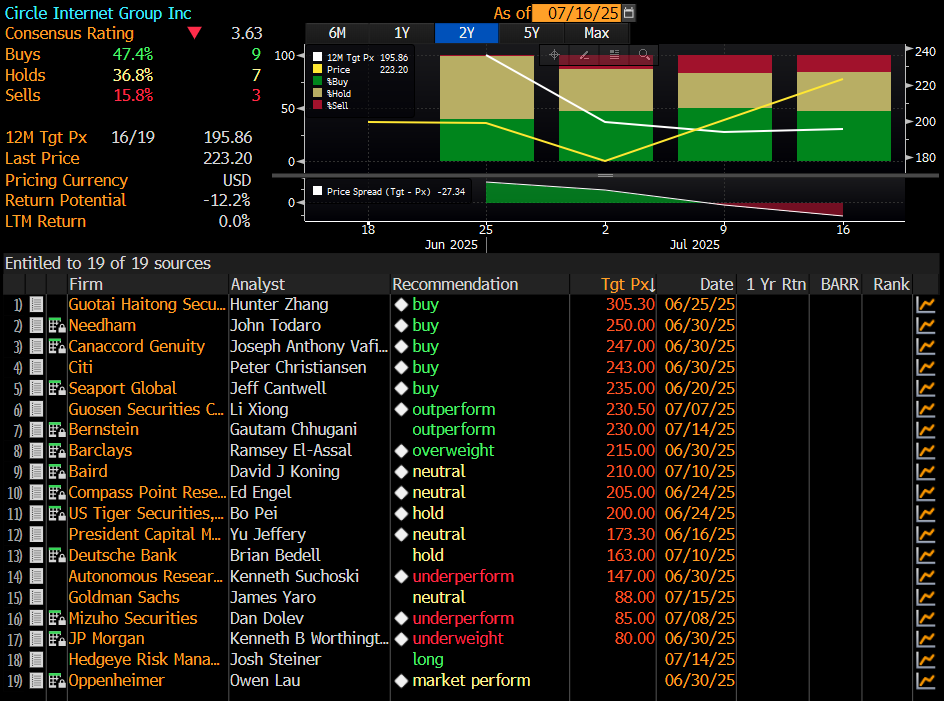944x701 pixels.
Task: Click target price 305.30
Action: point(630,305)
